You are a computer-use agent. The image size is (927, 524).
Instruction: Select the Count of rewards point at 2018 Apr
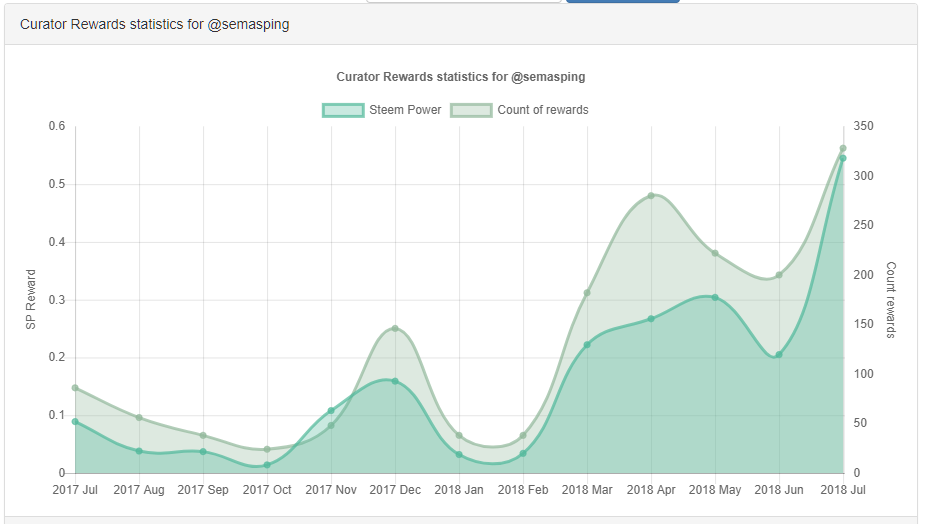pyautogui.click(x=651, y=196)
